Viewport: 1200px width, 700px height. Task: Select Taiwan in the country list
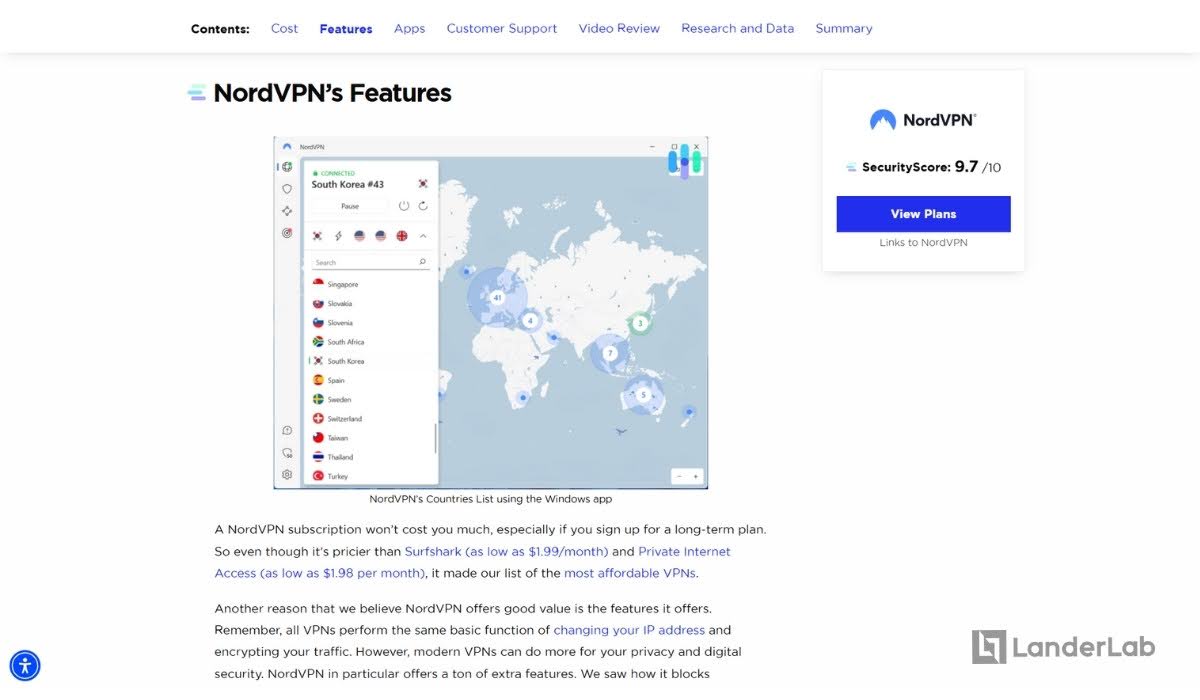click(370, 438)
